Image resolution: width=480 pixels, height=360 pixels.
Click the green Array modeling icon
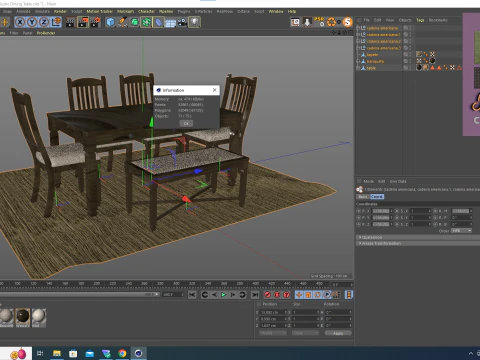point(146,22)
